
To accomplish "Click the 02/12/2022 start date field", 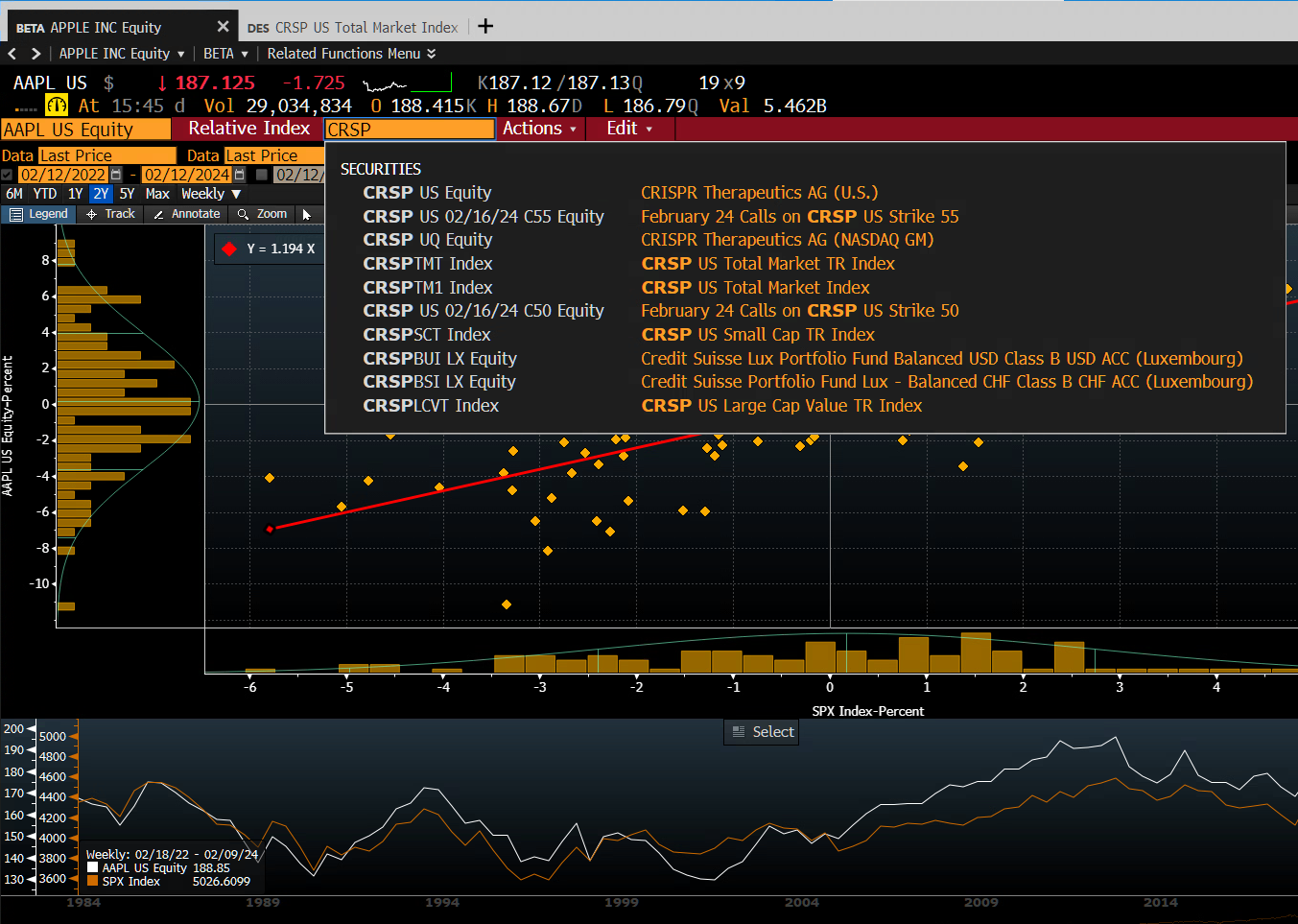I will tap(63, 175).
